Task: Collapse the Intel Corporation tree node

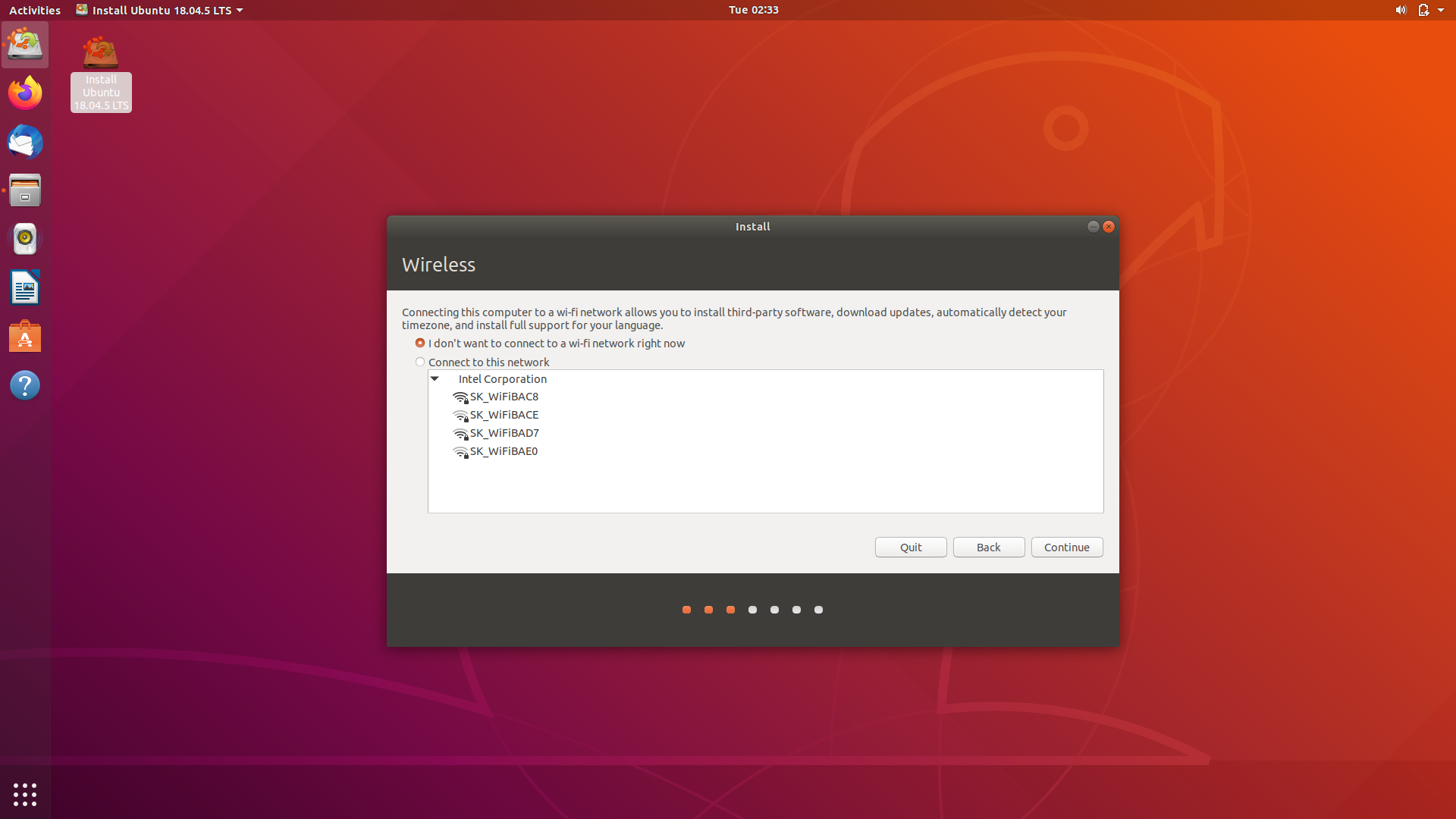Action: tap(435, 378)
